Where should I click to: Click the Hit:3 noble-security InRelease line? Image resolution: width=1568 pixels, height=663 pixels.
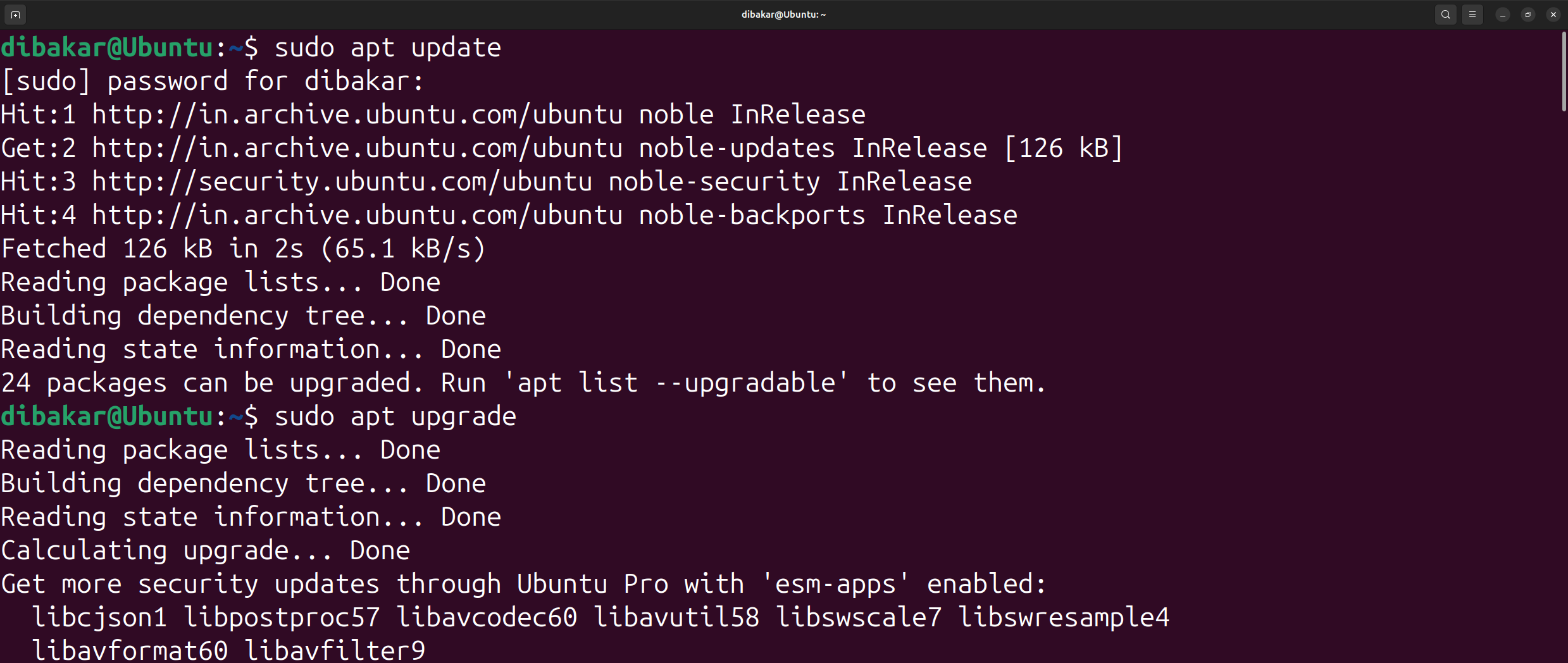click(487, 182)
